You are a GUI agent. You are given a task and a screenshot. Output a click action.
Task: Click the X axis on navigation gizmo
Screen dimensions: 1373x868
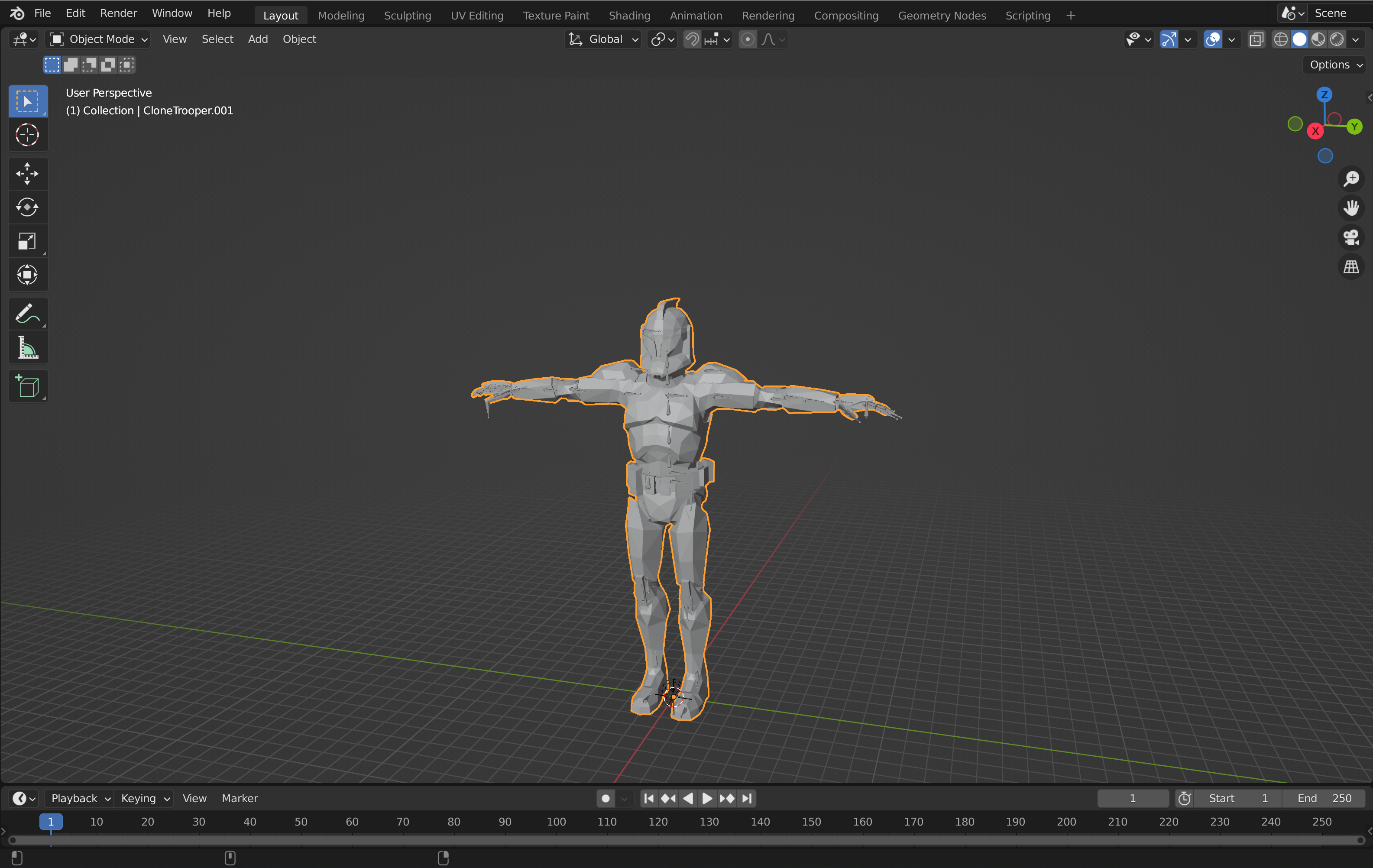click(1315, 131)
